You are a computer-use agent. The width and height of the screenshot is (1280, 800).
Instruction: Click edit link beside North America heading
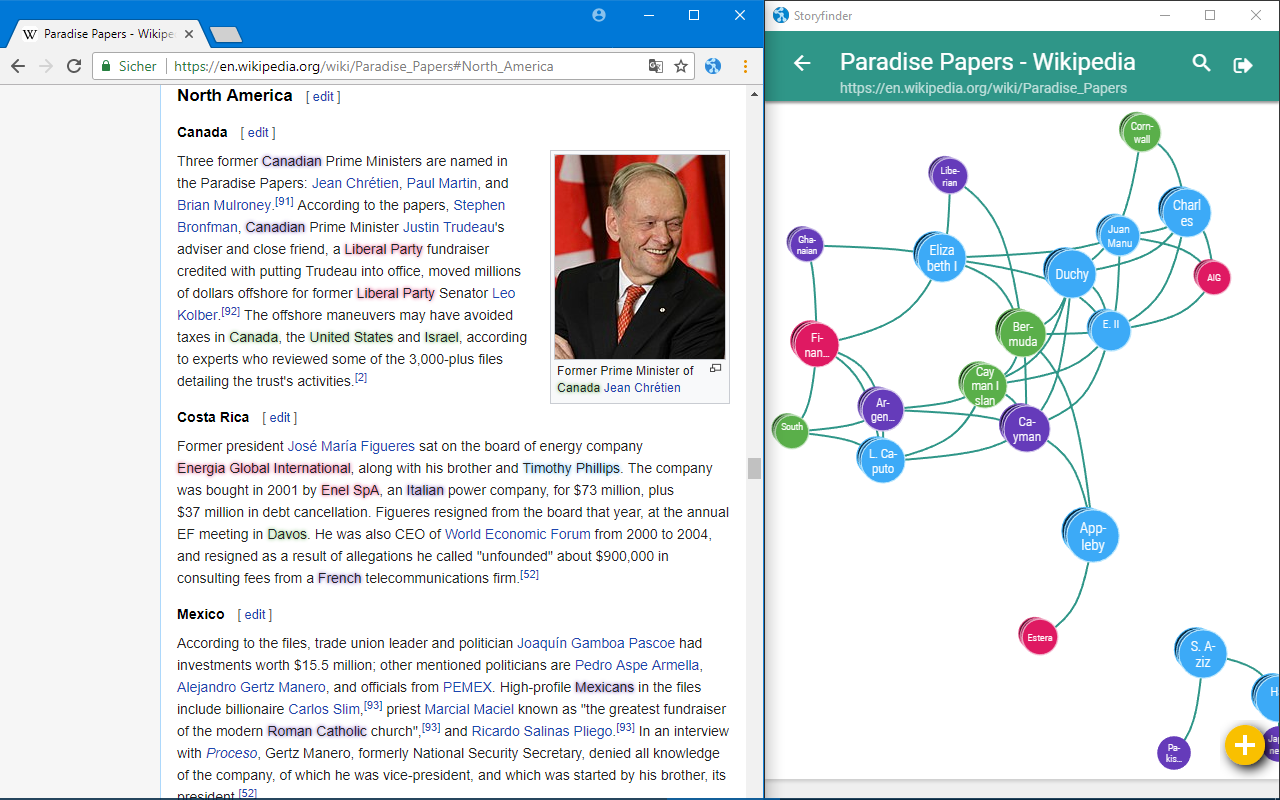[323, 97]
